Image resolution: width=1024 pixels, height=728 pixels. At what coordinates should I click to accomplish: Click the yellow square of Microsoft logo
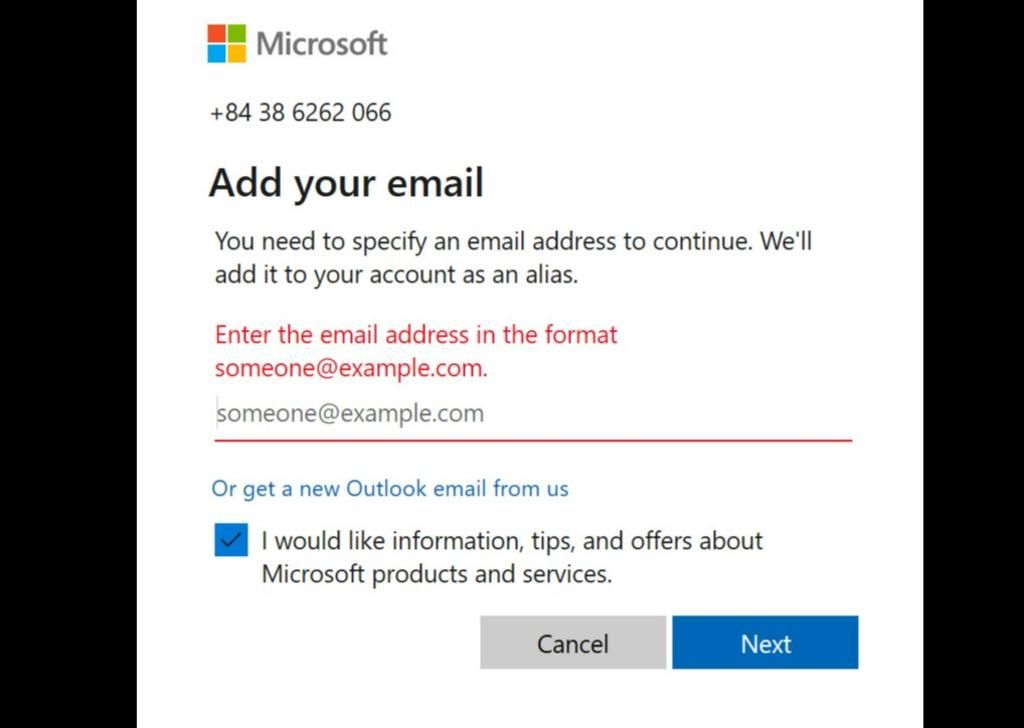coord(236,53)
